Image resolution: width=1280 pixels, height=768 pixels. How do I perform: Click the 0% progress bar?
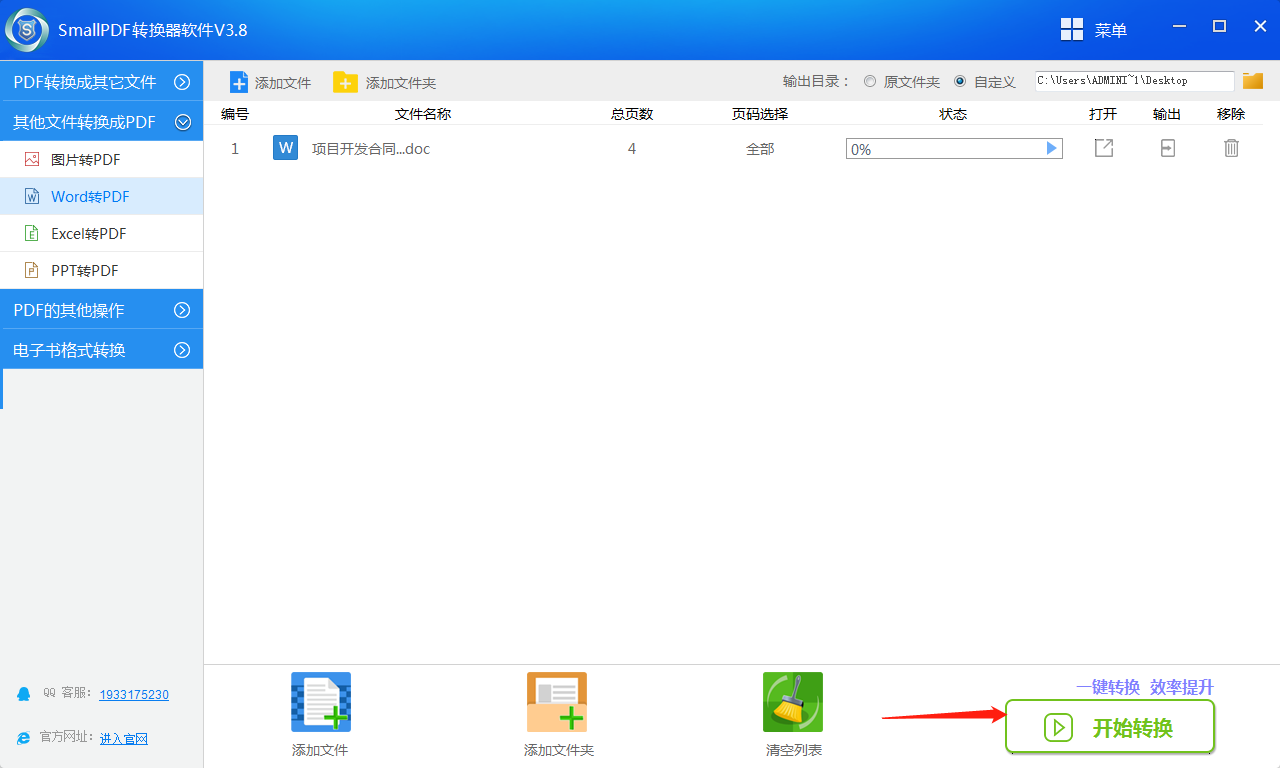point(954,149)
